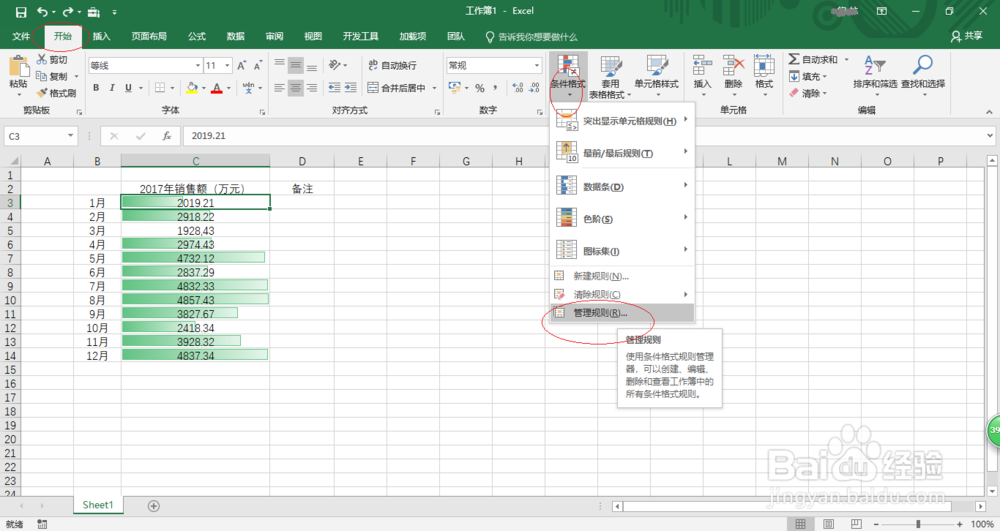Open the font name combo box
This screenshot has width=1000, height=531.
145,65
